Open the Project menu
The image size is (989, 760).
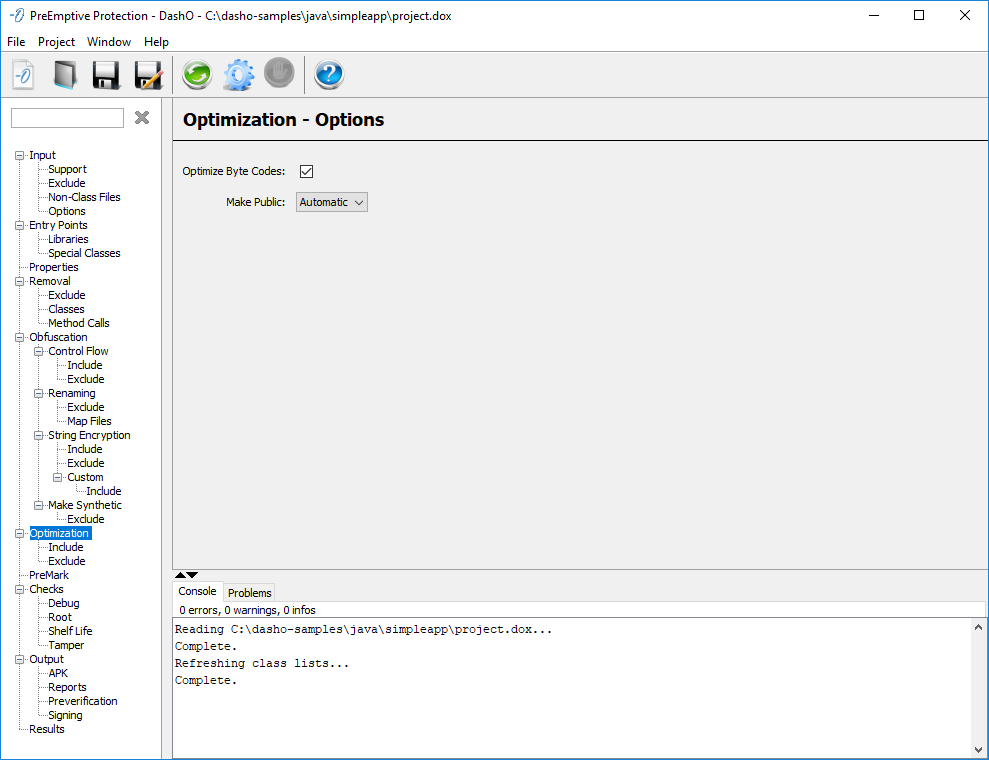click(x=56, y=42)
